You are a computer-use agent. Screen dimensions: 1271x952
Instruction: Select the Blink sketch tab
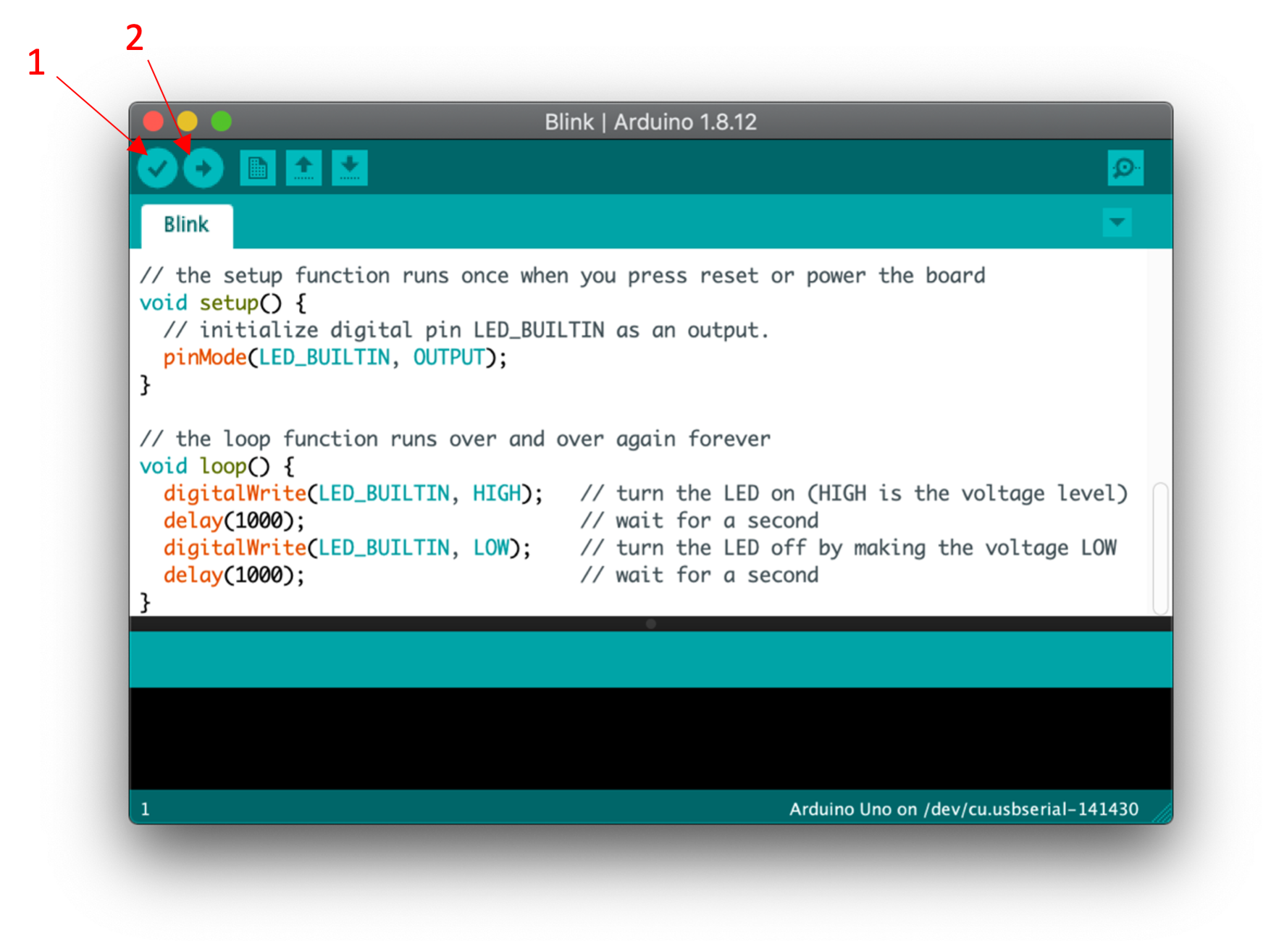187,225
